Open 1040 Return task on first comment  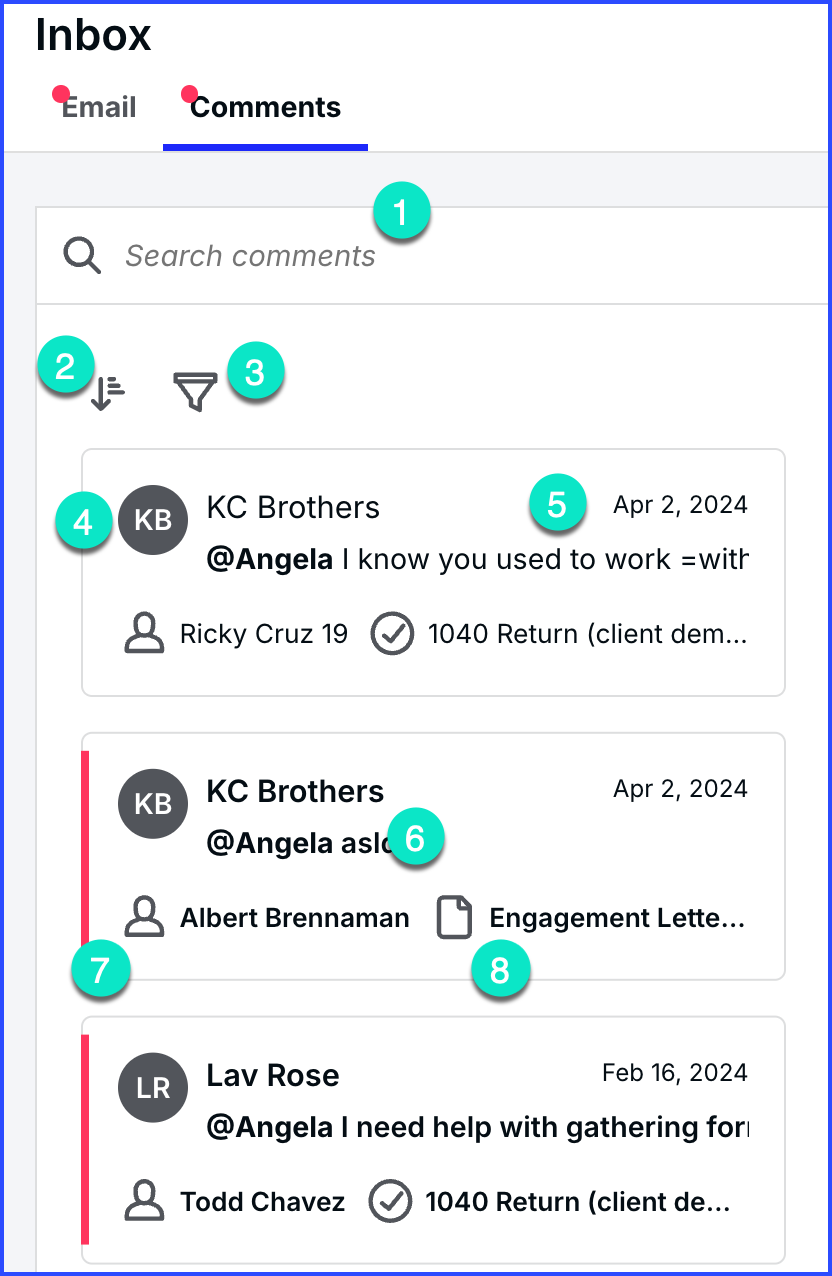pos(587,634)
